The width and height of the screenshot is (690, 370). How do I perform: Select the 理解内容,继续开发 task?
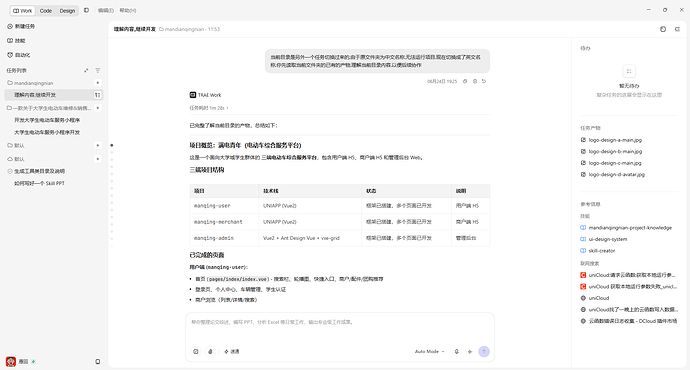point(53,95)
